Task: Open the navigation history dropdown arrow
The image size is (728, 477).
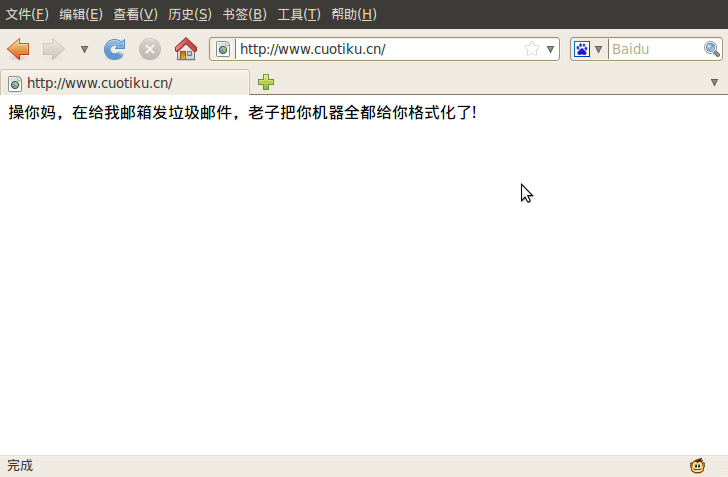Action: tap(84, 49)
